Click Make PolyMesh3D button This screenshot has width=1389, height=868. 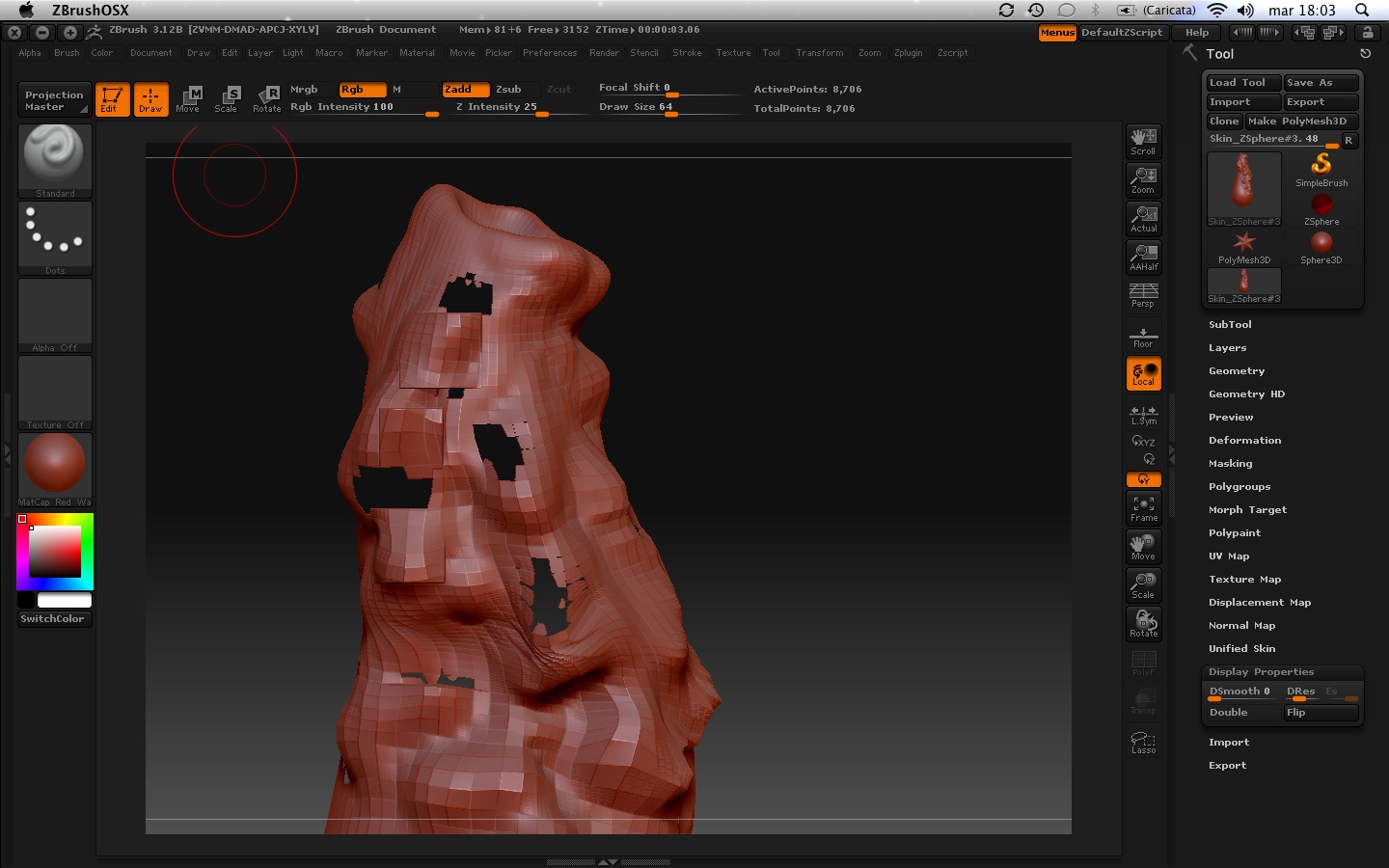click(x=1301, y=122)
